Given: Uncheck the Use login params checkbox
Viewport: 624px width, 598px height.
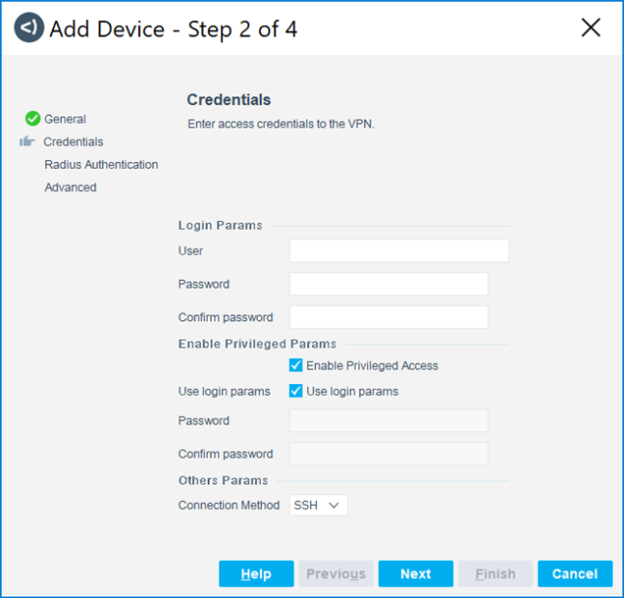Looking at the screenshot, I should pyautogui.click(x=296, y=391).
